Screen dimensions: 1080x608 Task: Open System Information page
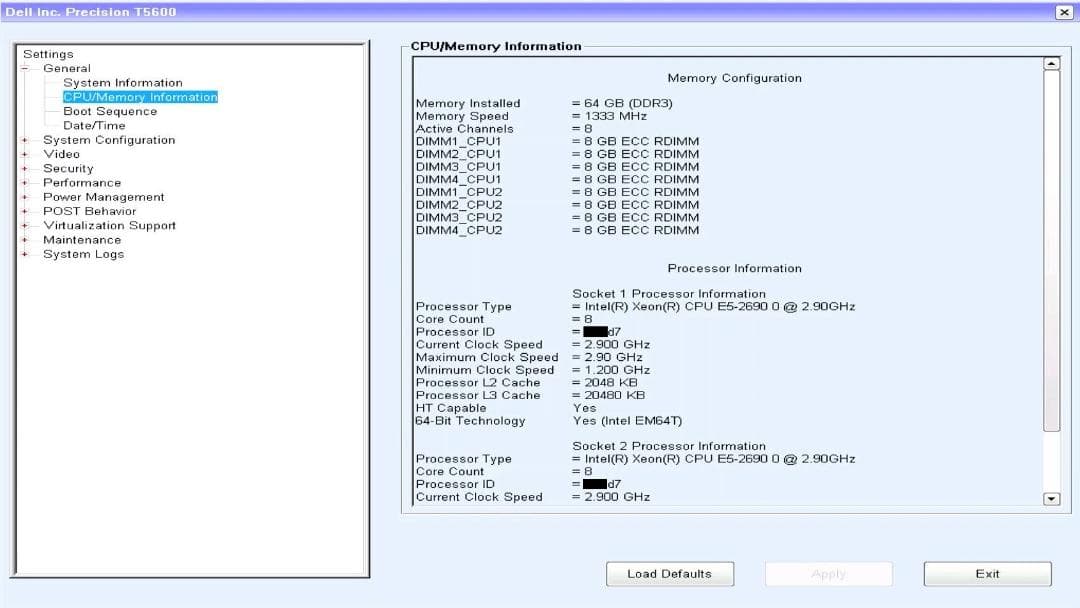[123, 83]
